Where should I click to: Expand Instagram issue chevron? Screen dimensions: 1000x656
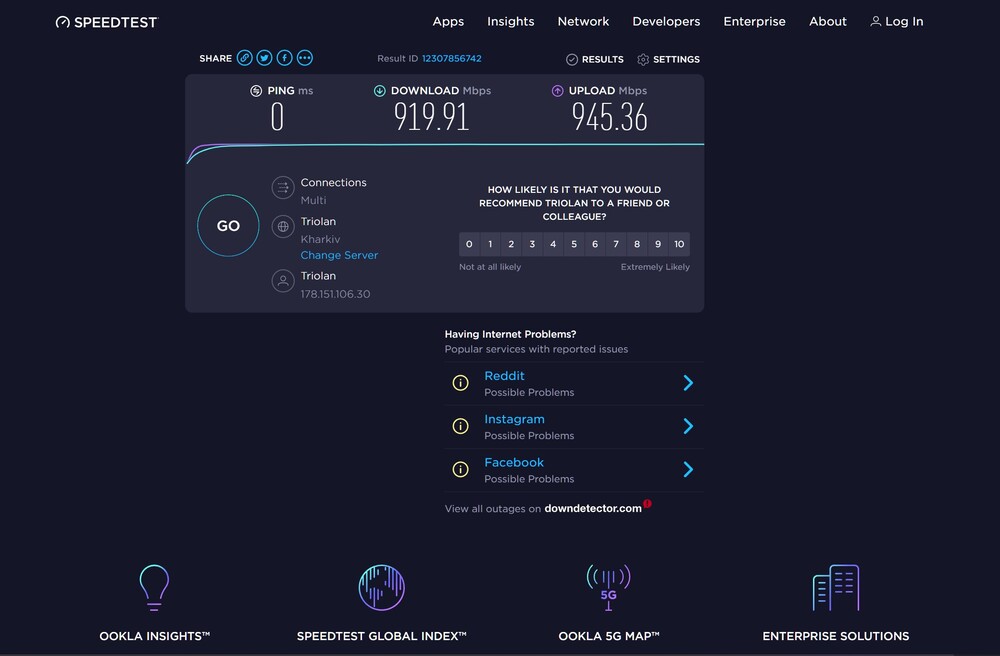coord(688,426)
